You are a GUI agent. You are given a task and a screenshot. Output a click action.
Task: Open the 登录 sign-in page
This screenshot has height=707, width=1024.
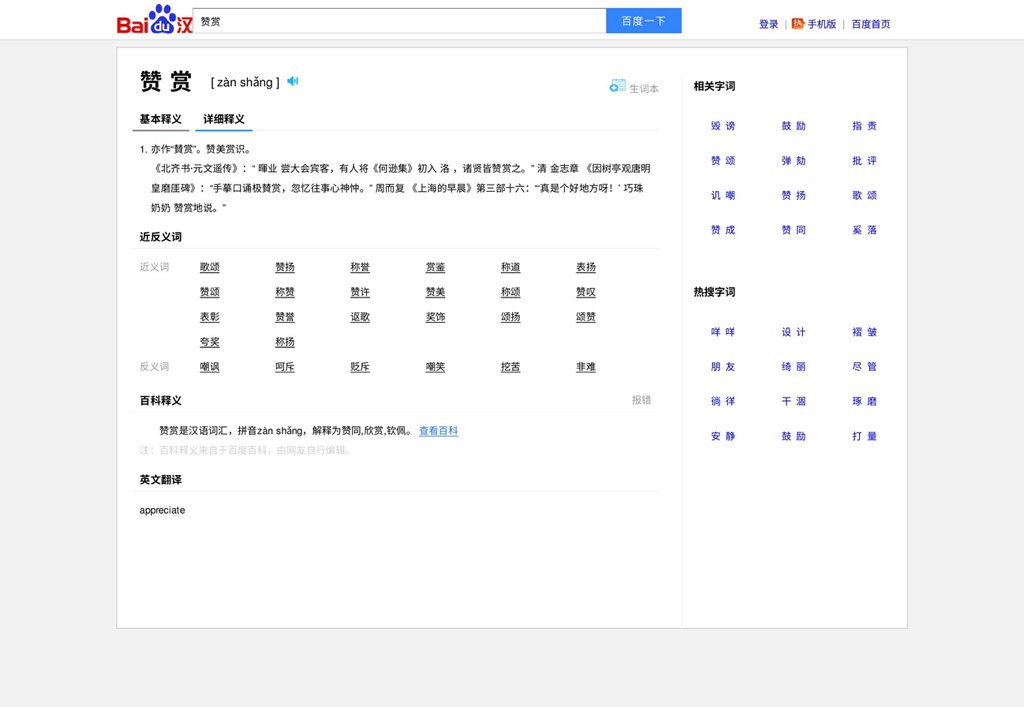(766, 23)
